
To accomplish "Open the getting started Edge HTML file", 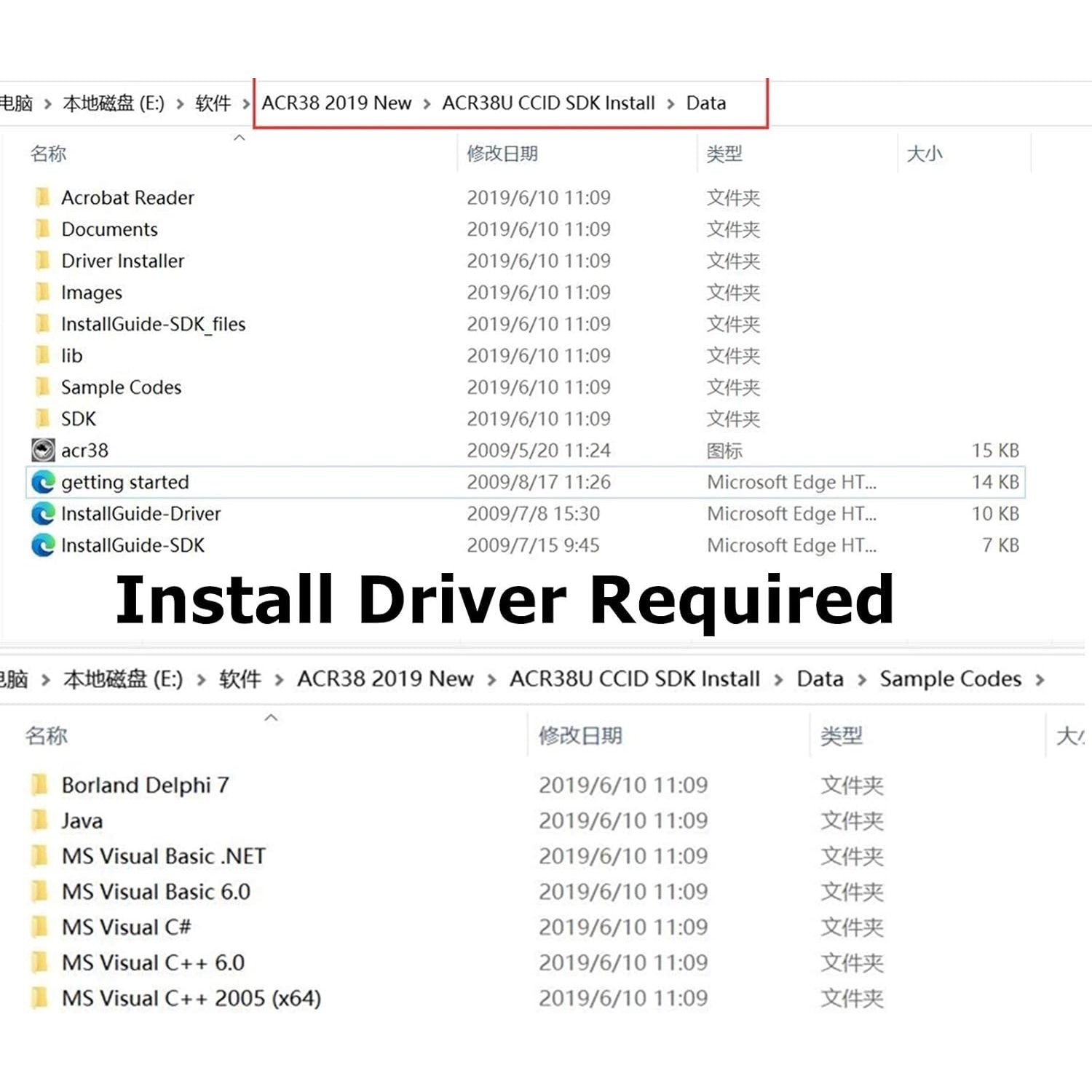I will (x=124, y=483).
